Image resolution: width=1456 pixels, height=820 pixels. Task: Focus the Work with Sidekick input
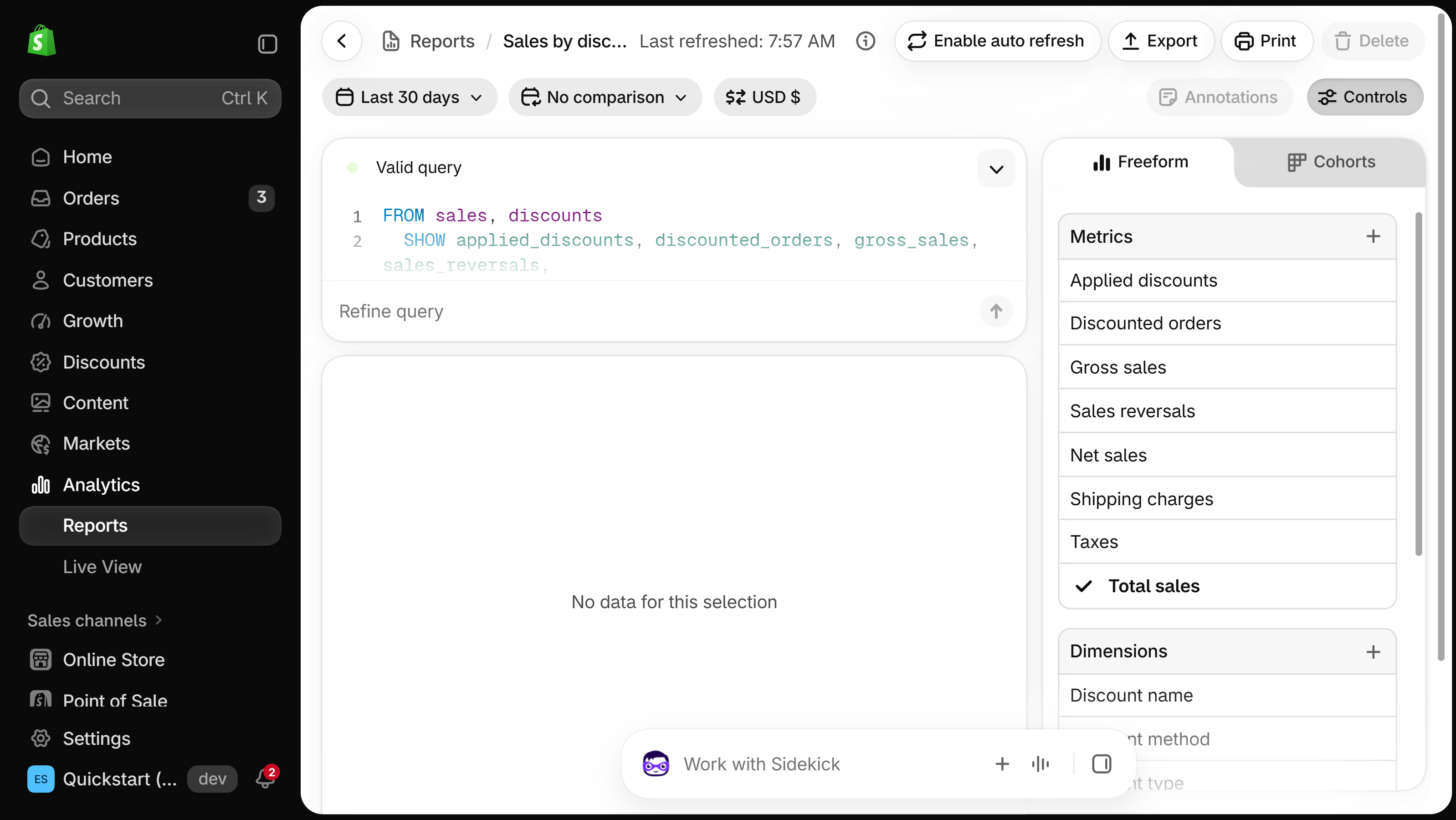pyautogui.click(x=831, y=764)
